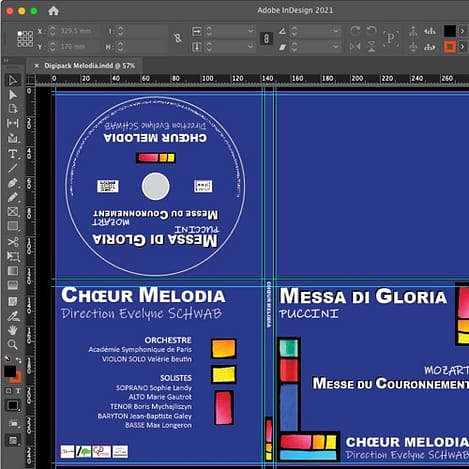This screenshot has height=469, width=469.
Task: Swap fill and stroke arrows
Action: click(19, 360)
